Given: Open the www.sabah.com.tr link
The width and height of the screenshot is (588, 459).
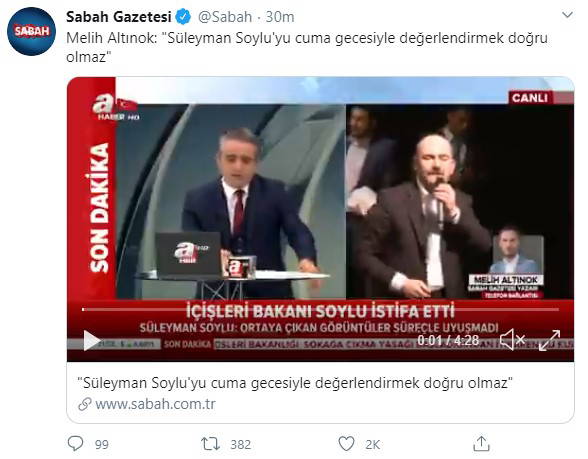Looking at the screenshot, I should pyautogui.click(x=155, y=404).
